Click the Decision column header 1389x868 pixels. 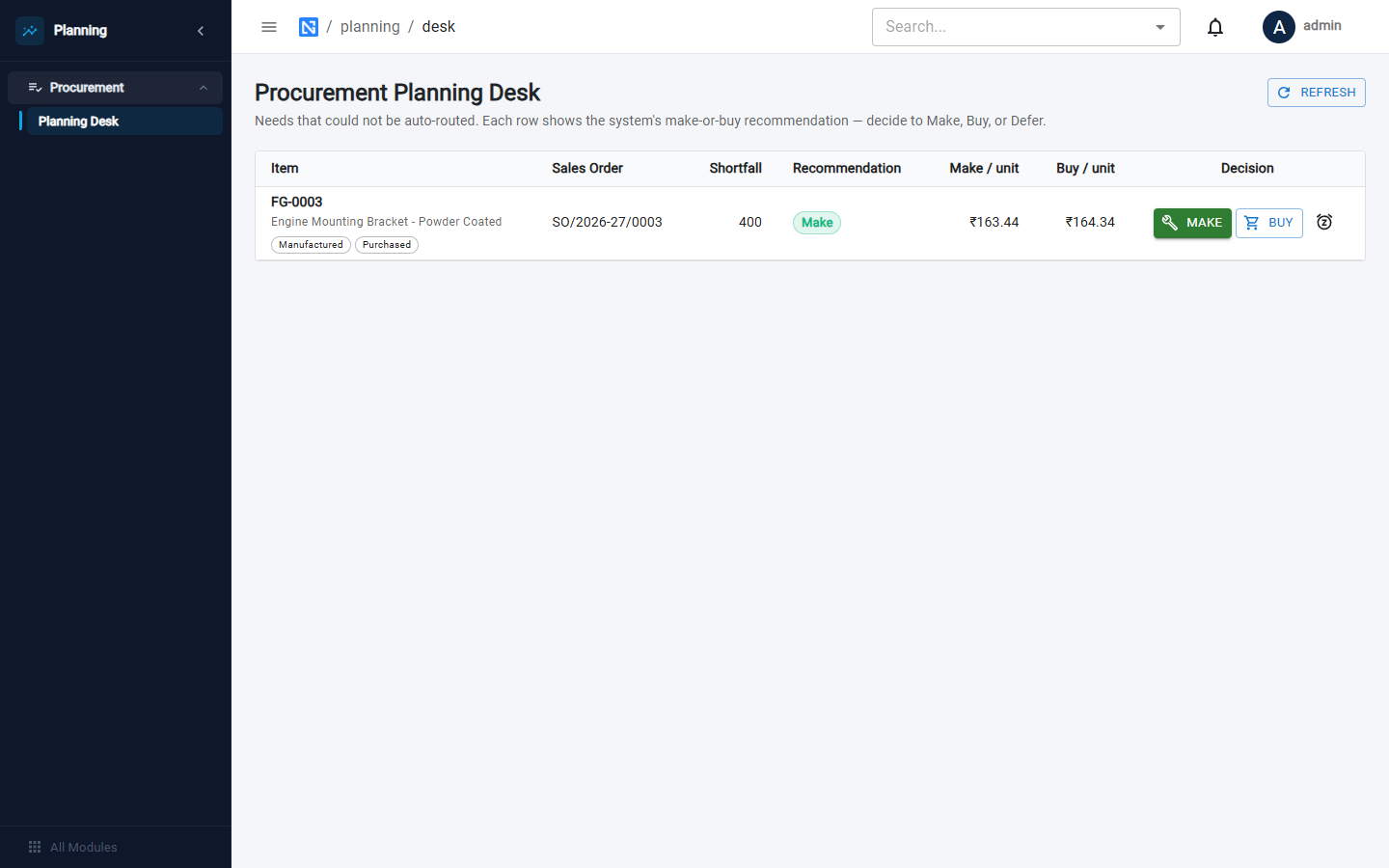point(1247,168)
